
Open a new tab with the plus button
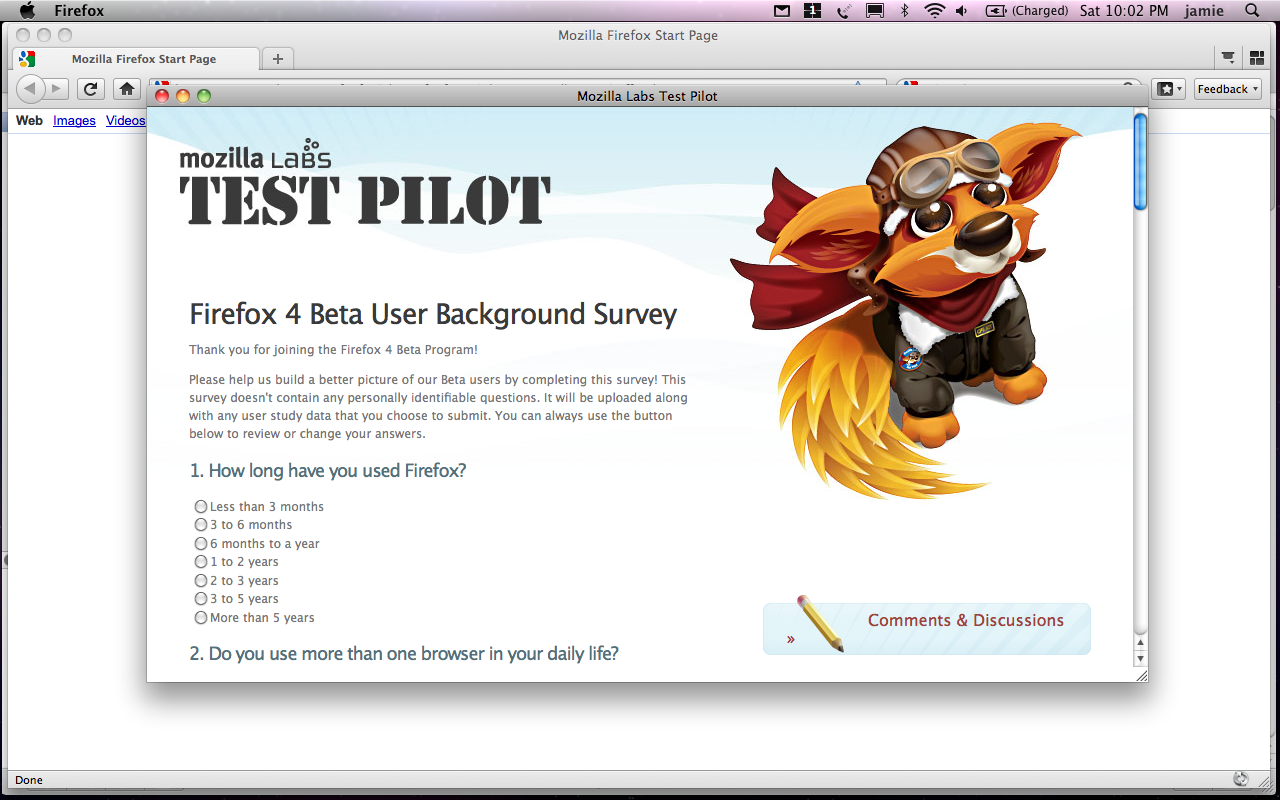point(278,59)
